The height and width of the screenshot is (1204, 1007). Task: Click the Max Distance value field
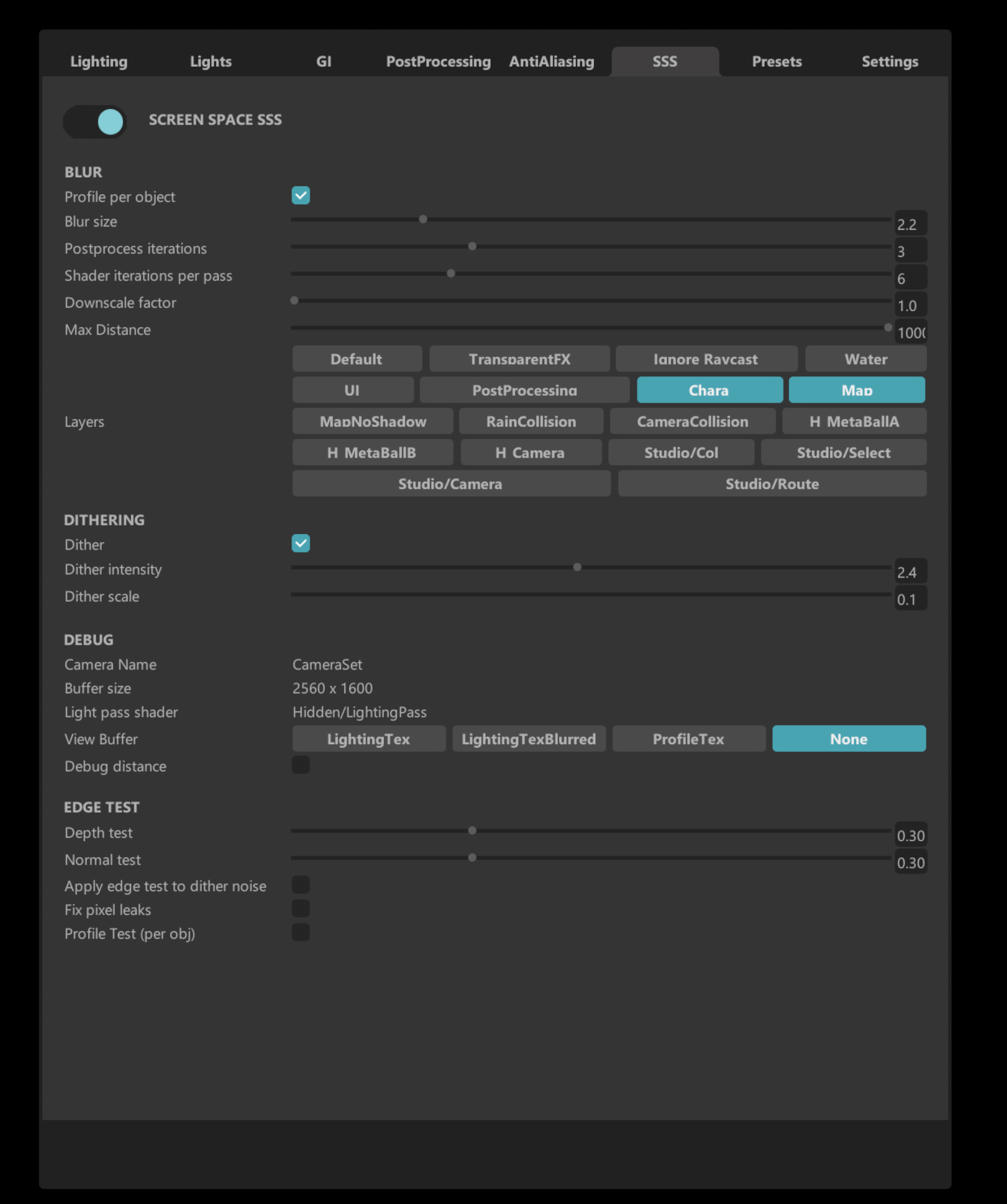[910, 331]
